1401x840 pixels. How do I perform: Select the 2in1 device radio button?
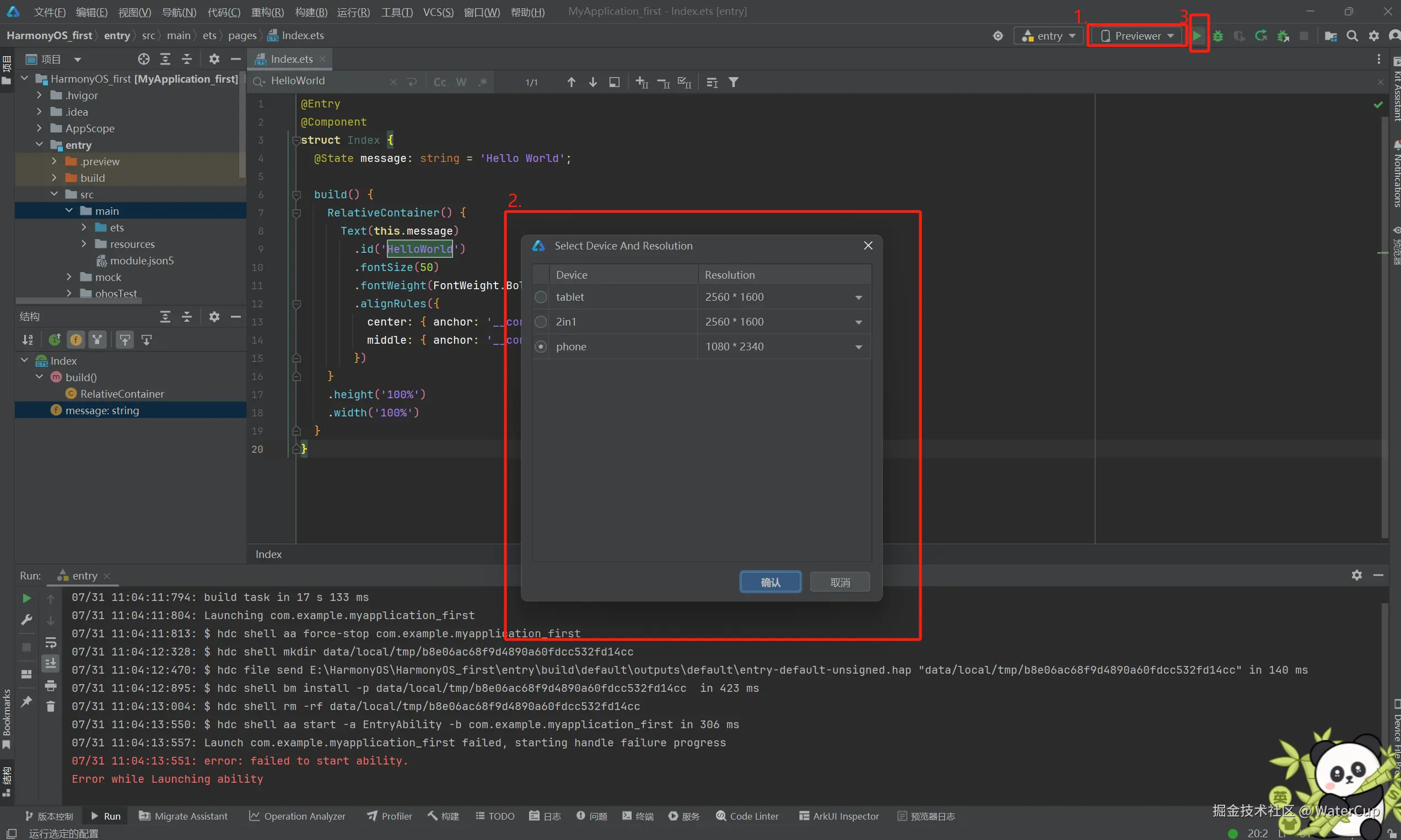(x=541, y=322)
